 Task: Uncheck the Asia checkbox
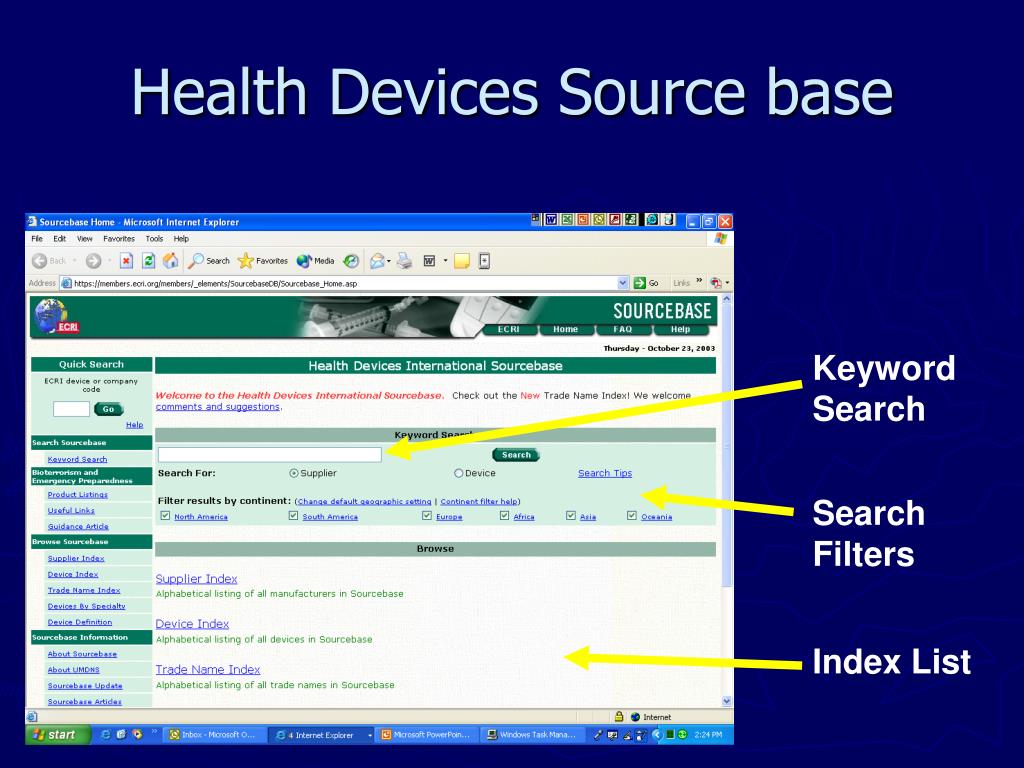pyautogui.click(x=571, y=516)
